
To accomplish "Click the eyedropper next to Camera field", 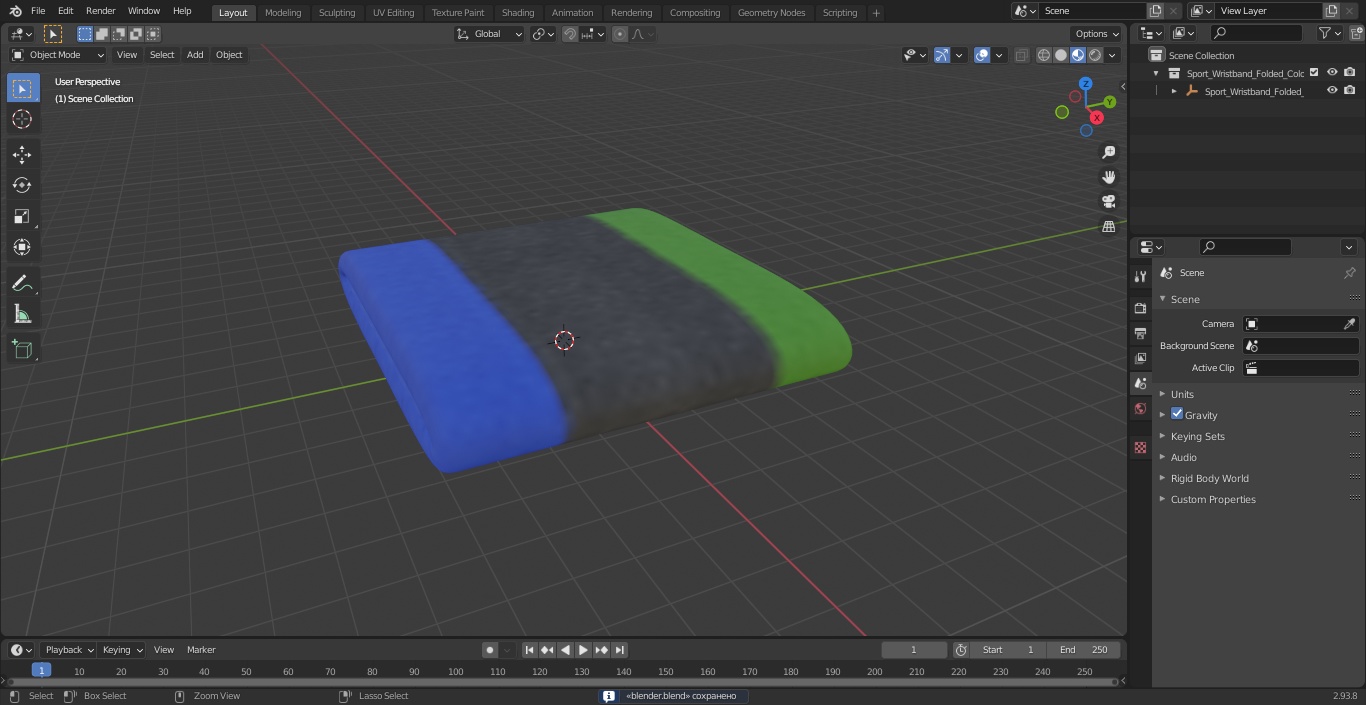I will pos(1349,324).
